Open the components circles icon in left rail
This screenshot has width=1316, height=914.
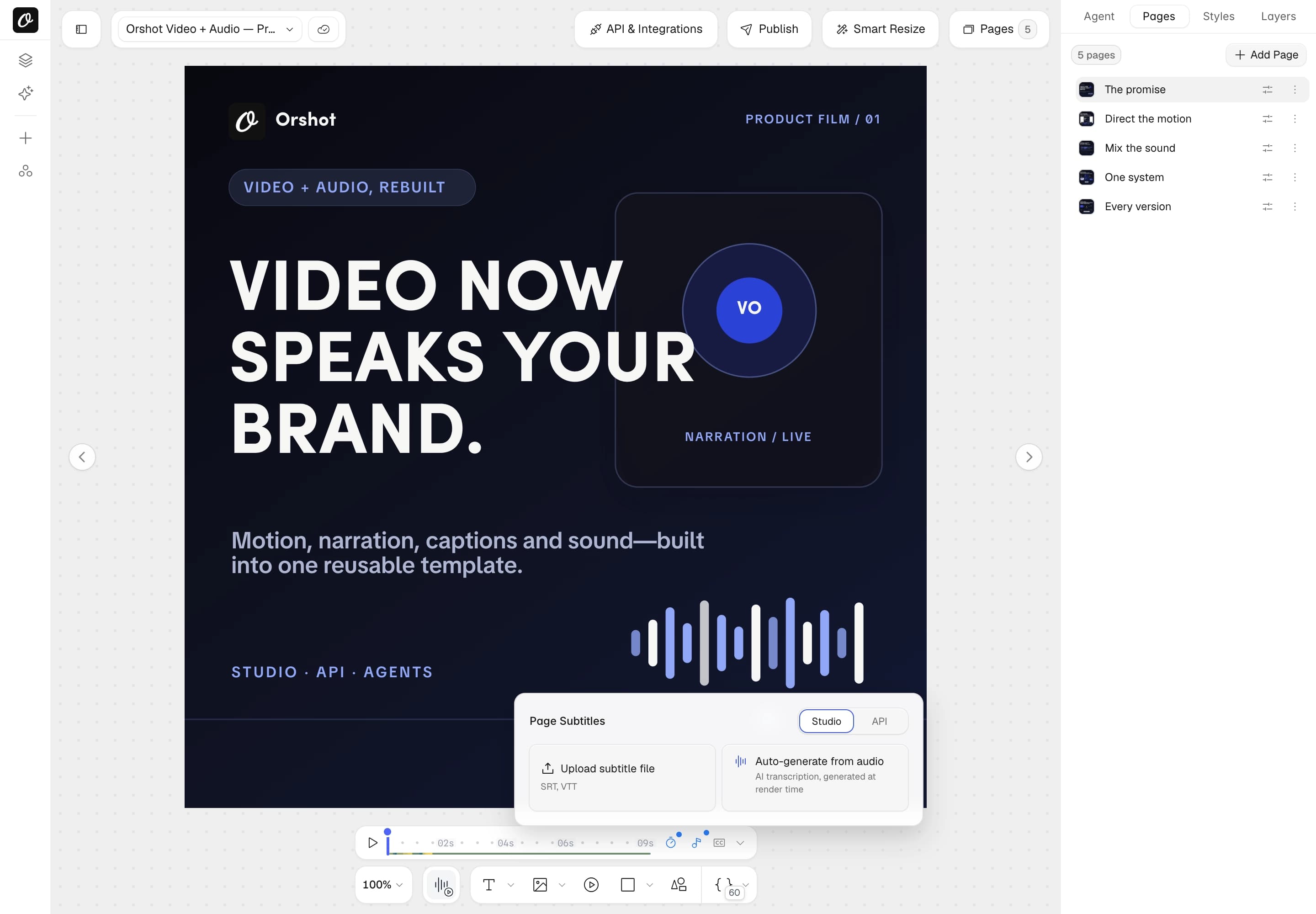click(x=25, y=170)
